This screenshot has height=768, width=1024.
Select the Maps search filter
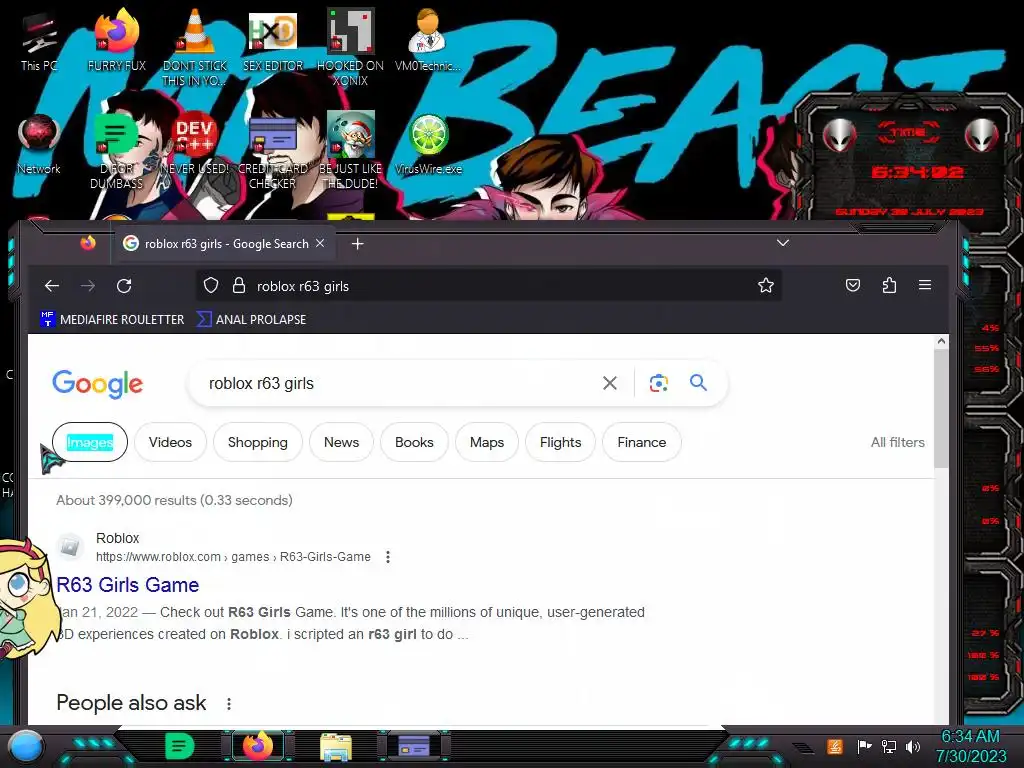point(487,442)
